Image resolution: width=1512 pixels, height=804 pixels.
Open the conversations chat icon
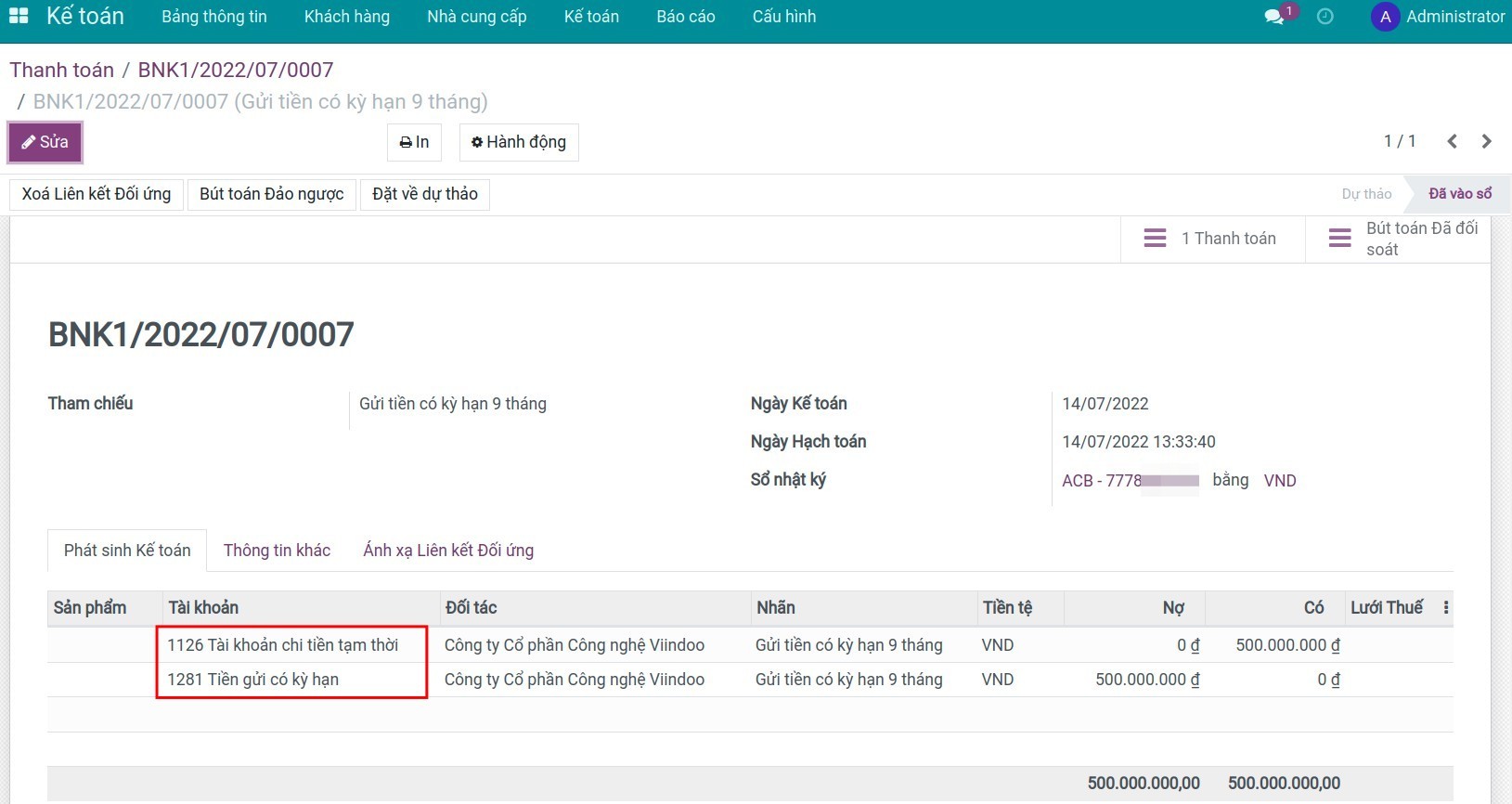(1274, 17)
